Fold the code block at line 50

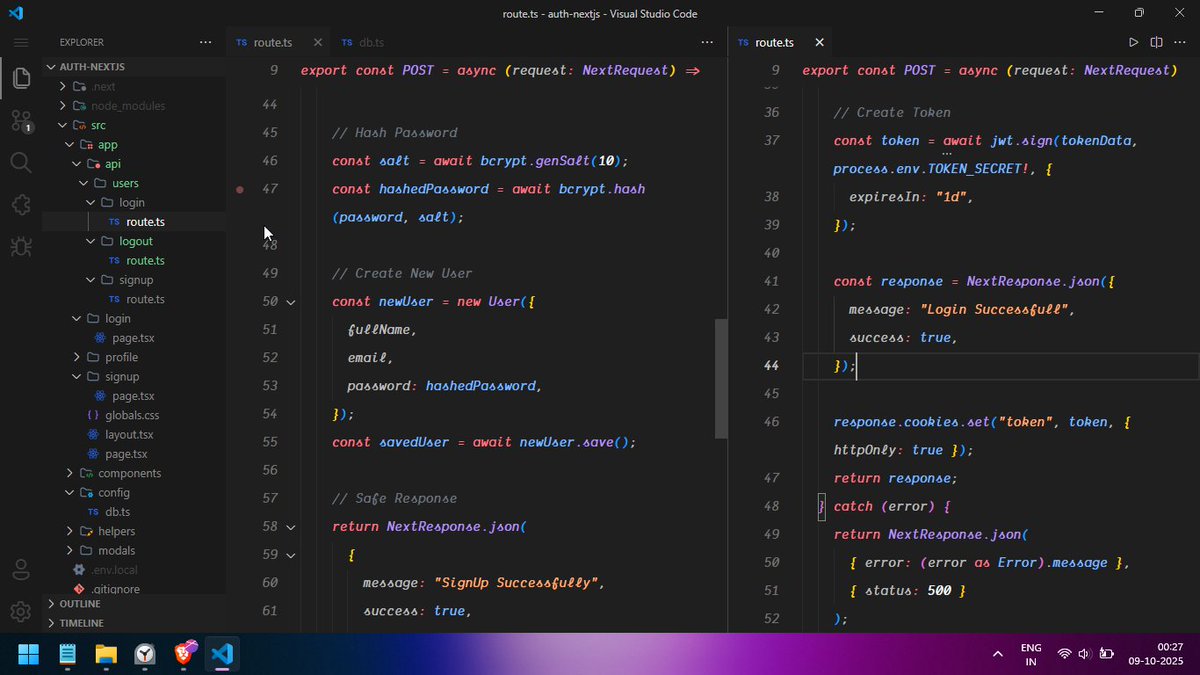(291, 302)
